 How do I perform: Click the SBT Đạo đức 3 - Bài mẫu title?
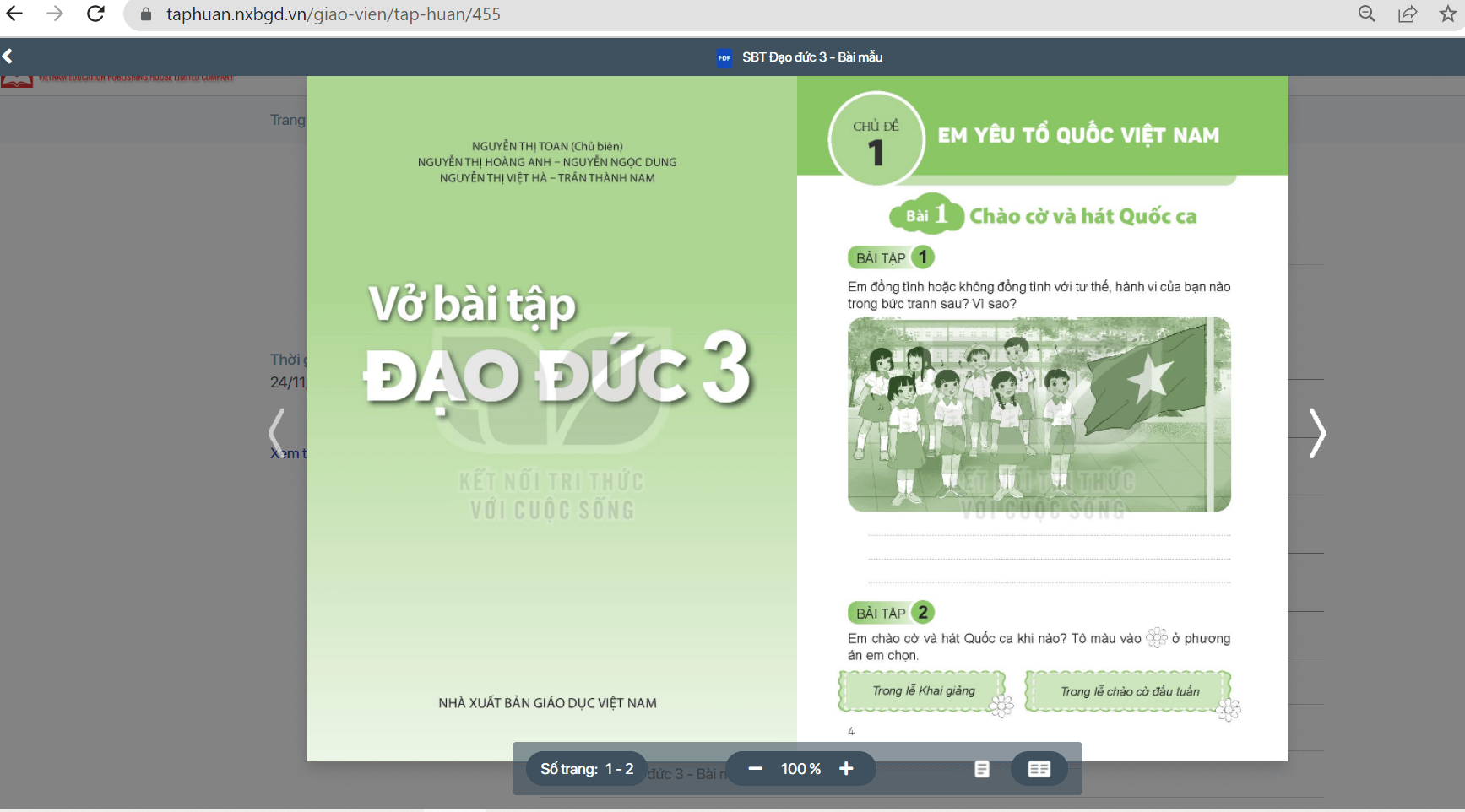pyautogui.click(x=812, y=57)
